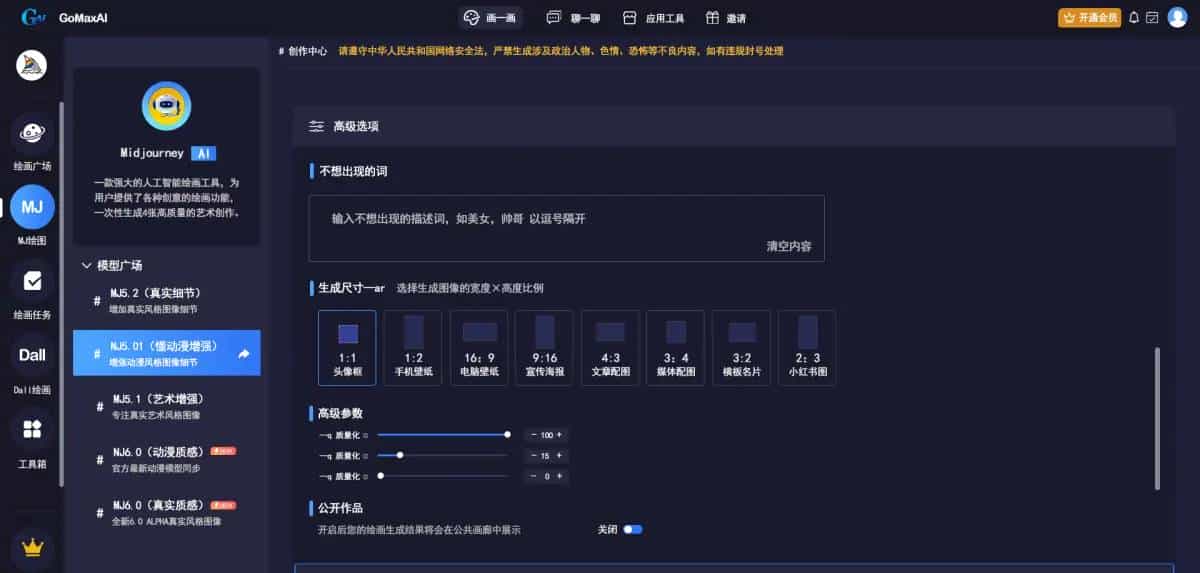
Task: Click the Midjourney robot avatar
Action: tap(167, 107)
